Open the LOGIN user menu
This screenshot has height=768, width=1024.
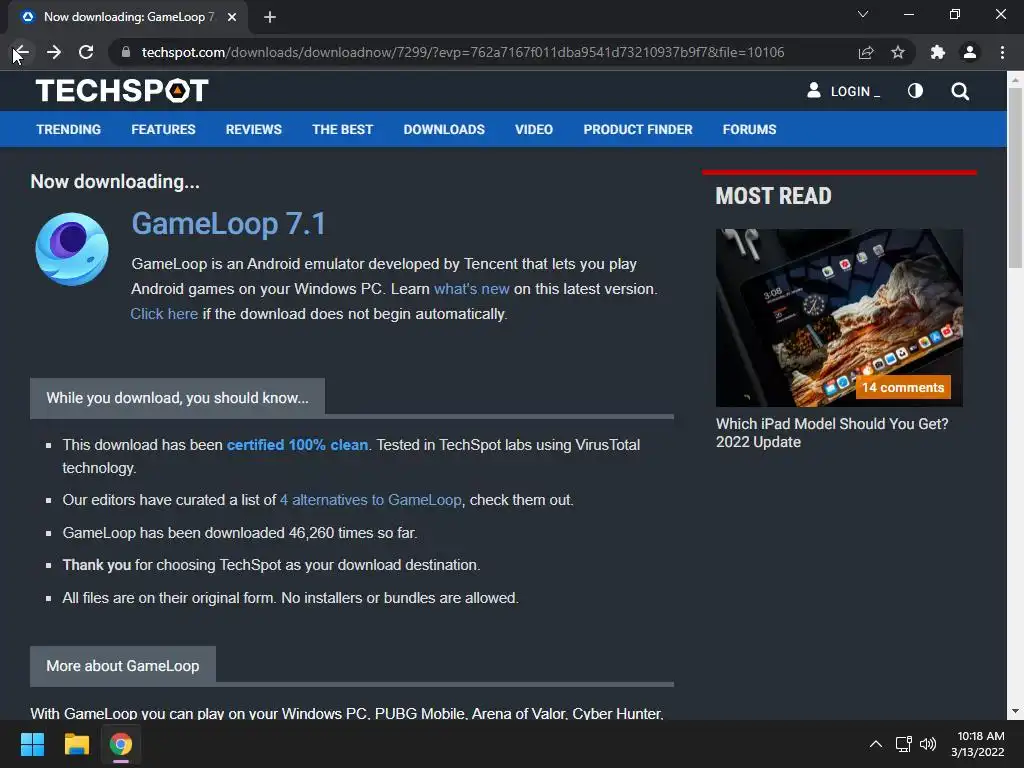pos(843,91)
